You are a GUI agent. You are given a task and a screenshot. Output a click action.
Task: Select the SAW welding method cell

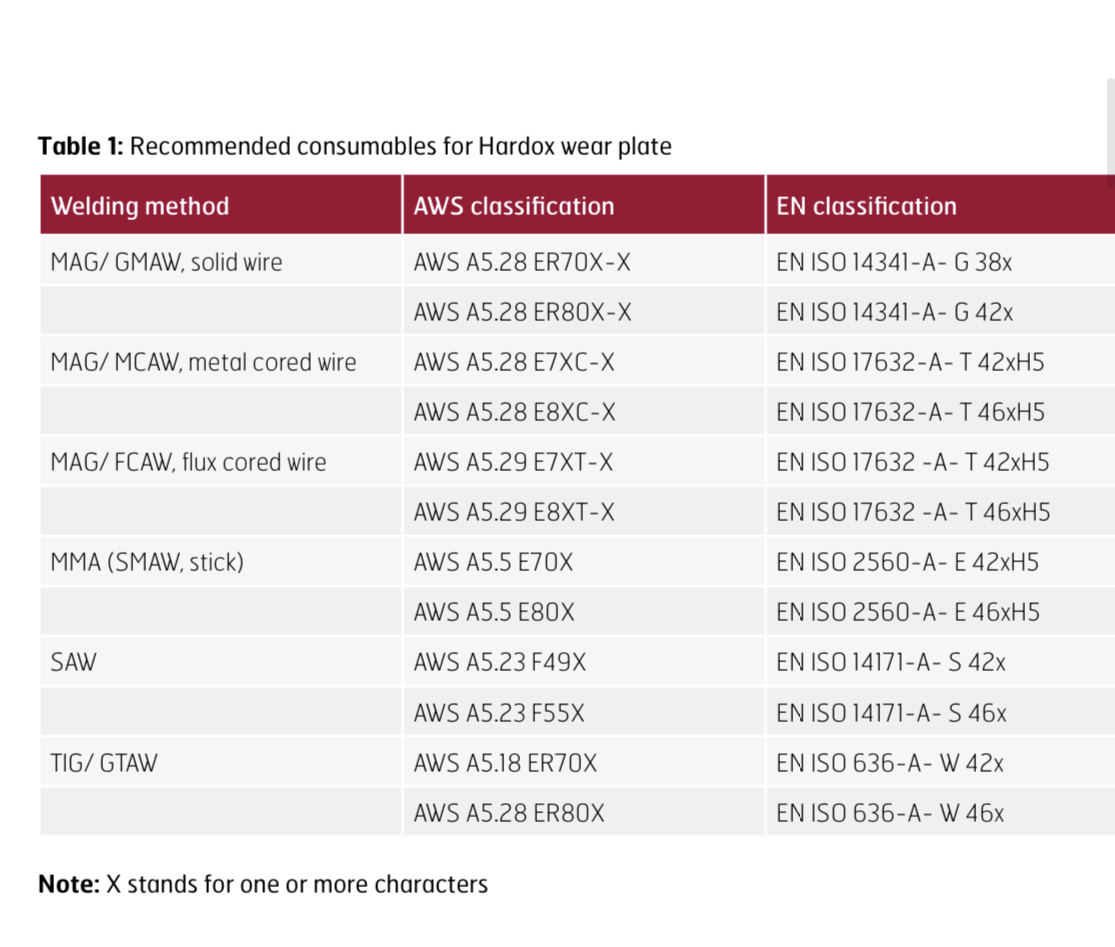pyautogui.click(x=74, y=662)
